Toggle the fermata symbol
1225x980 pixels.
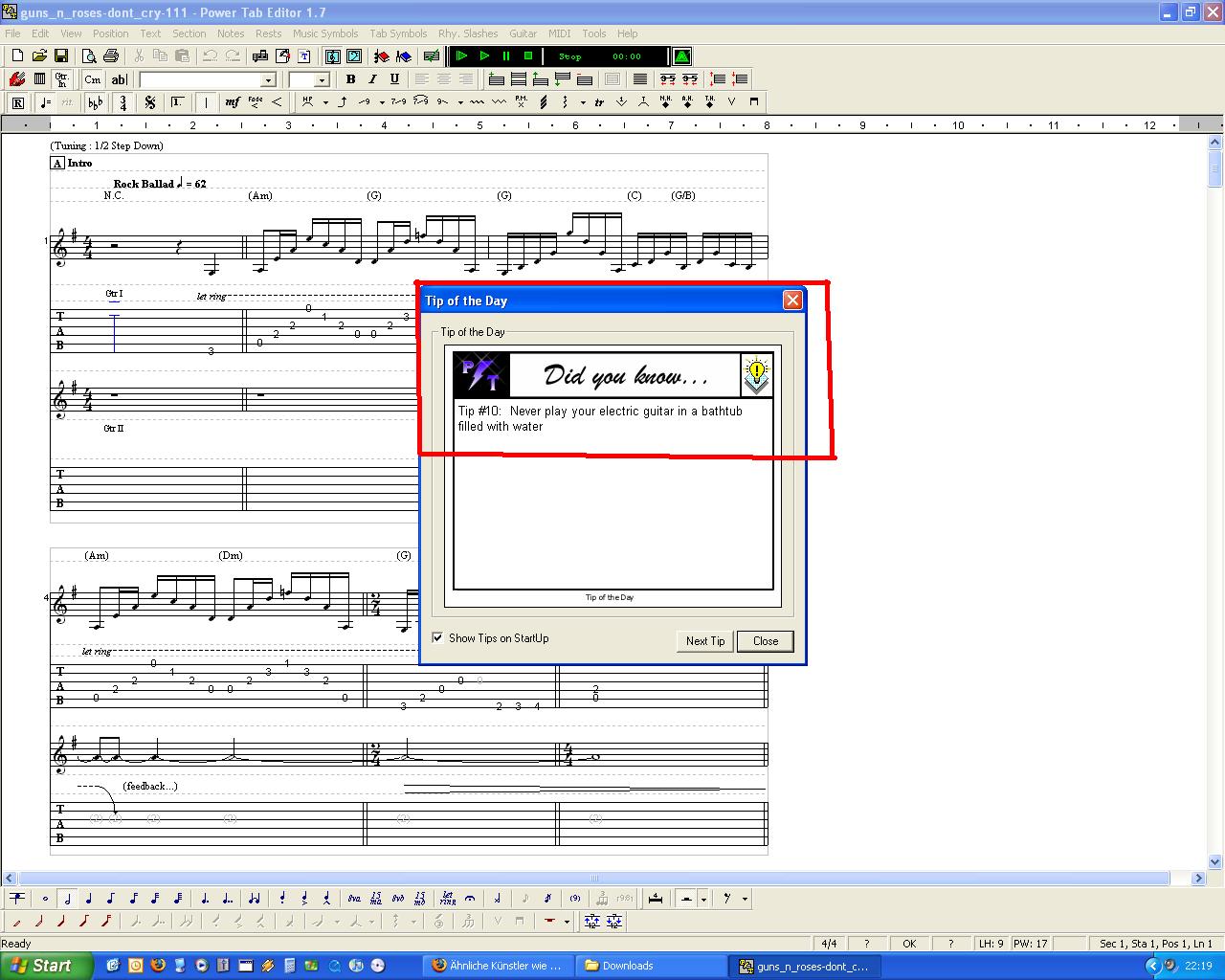(470, 899)
